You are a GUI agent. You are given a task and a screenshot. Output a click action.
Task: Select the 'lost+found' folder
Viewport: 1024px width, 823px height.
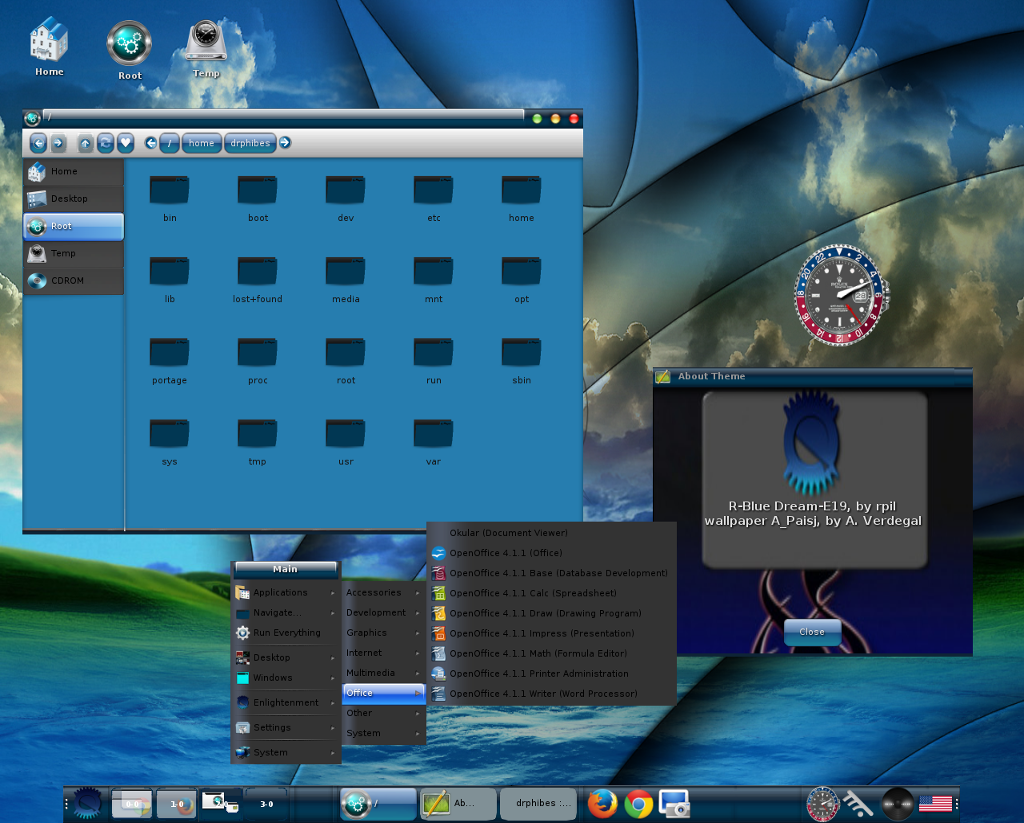pyautogui.click(x=257, y=279)
